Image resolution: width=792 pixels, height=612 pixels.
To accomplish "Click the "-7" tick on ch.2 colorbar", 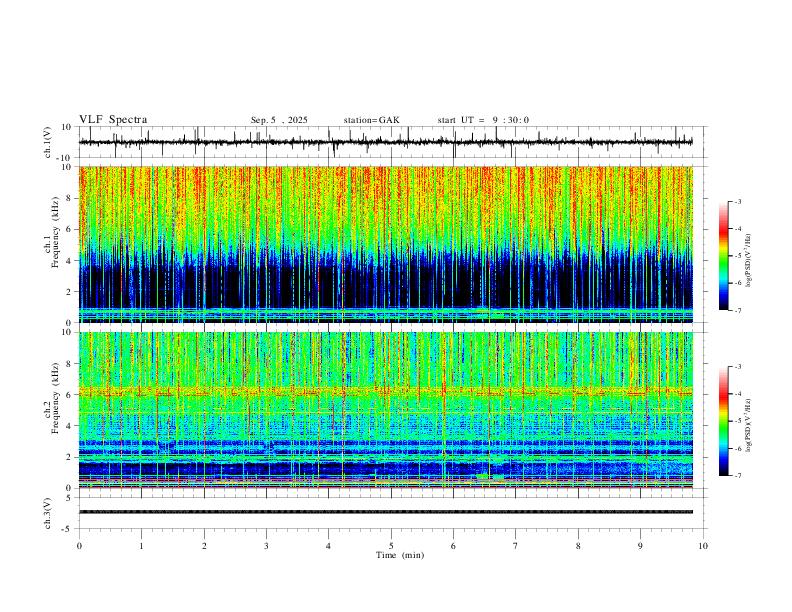I will tap(737, 476).
